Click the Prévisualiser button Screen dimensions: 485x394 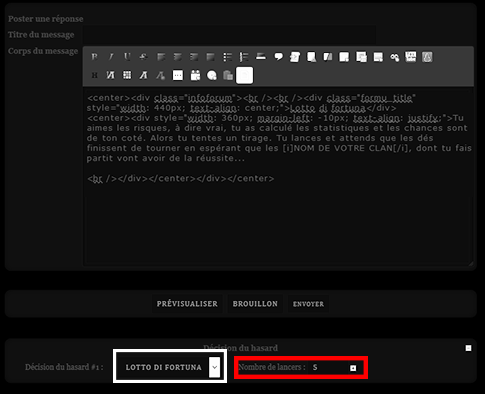(x=187, y=304)
